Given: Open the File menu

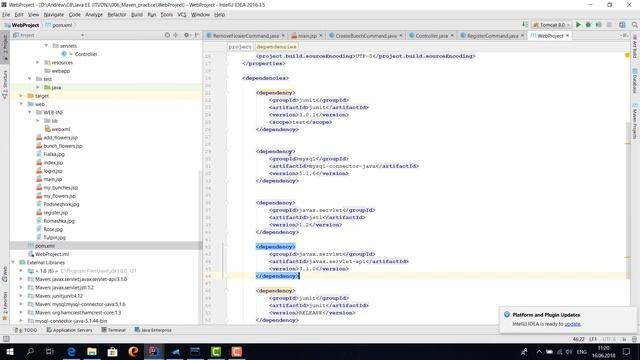Looking at the screenshot, I should (6, 15).
